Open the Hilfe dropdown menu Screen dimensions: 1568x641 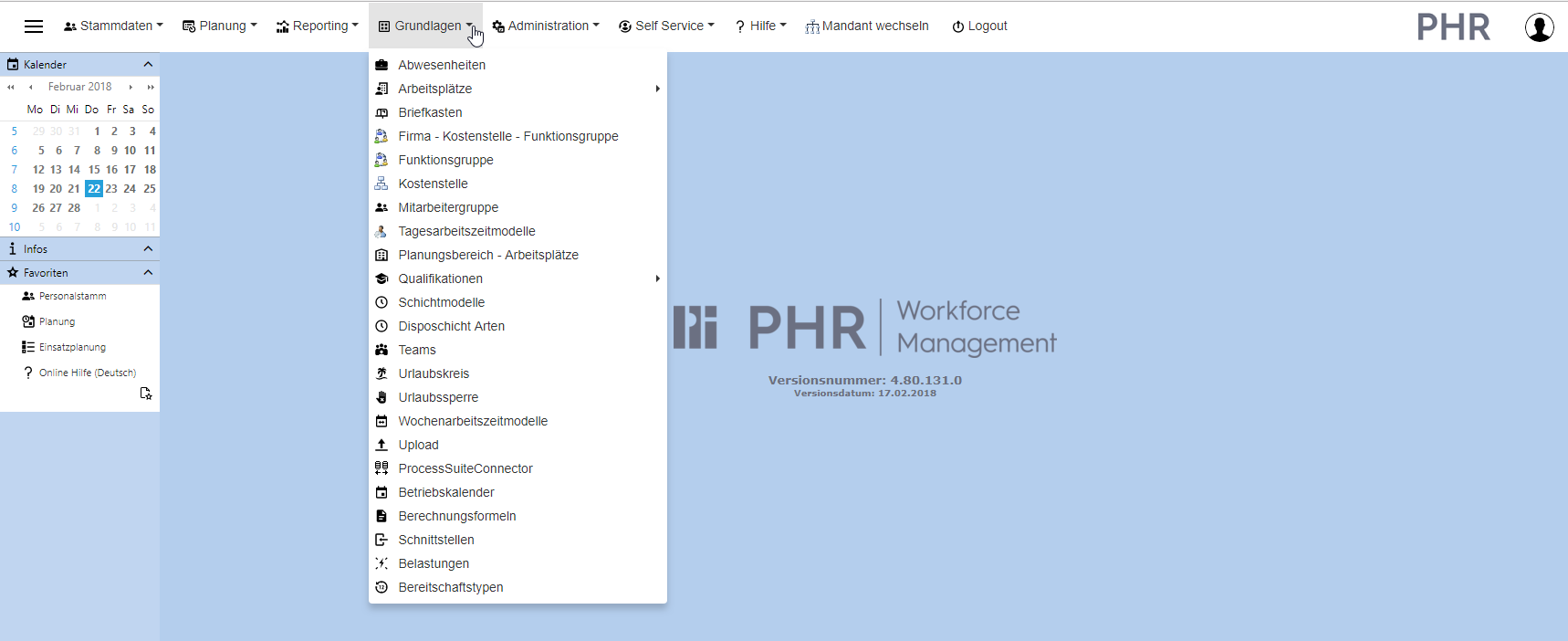(x=760, y=26)
